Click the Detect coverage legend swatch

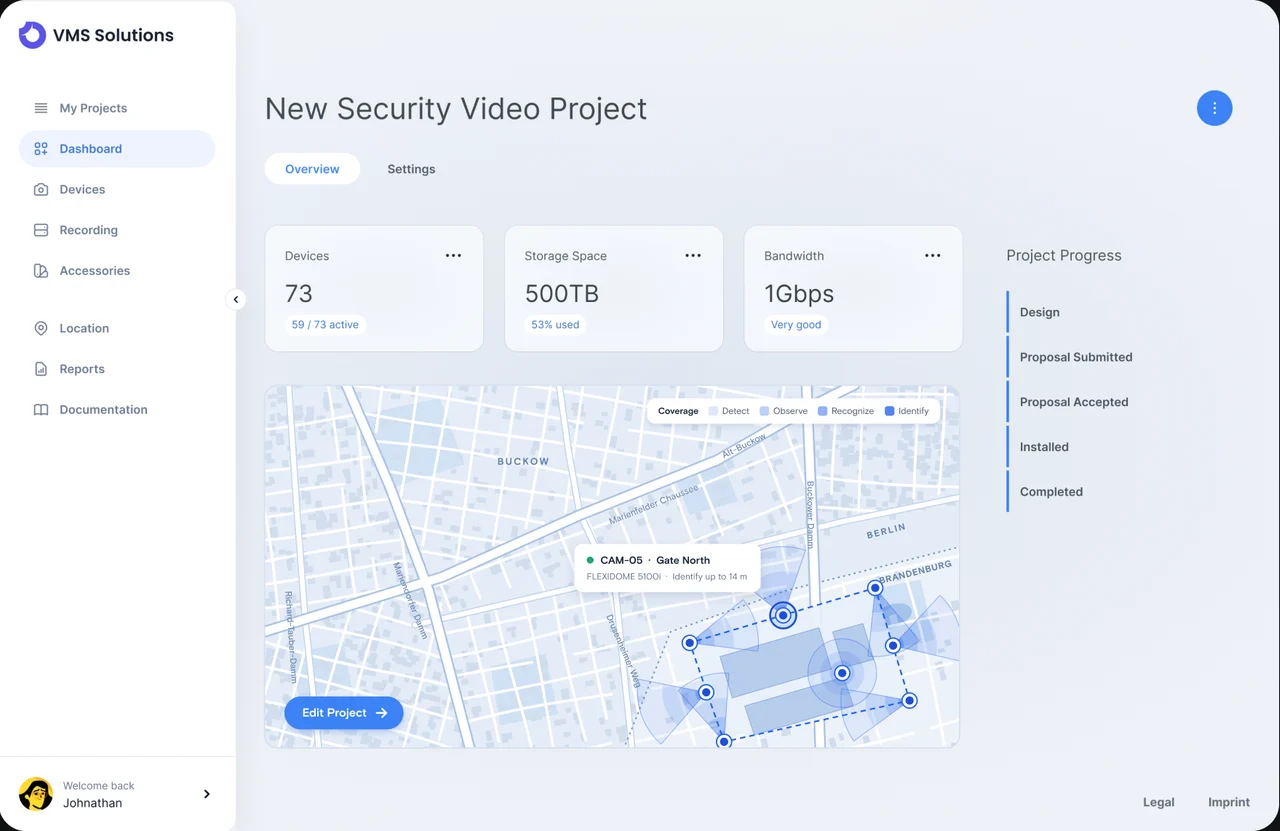[714, 411]
